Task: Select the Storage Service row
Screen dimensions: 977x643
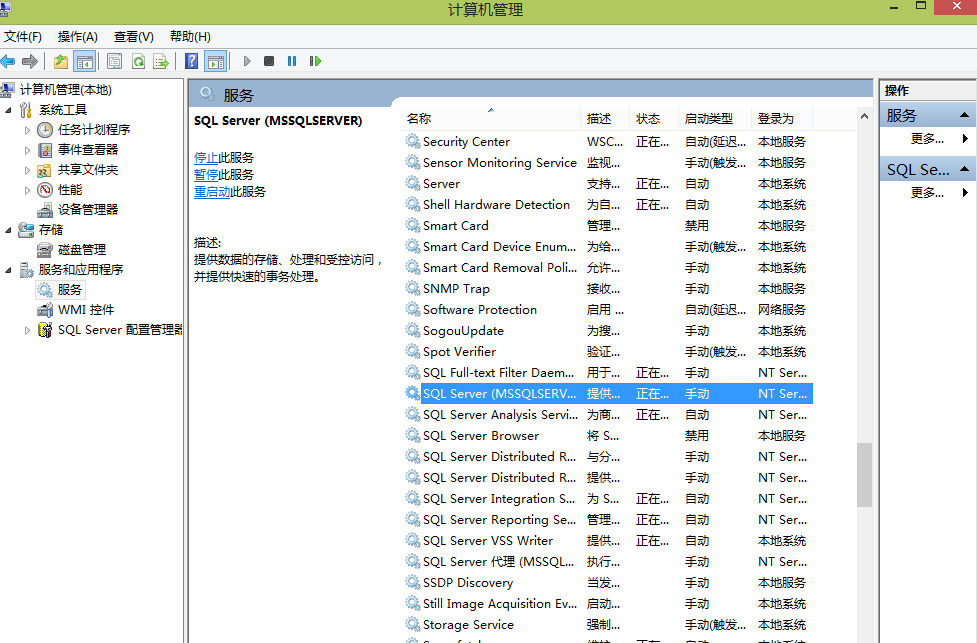Action: coord(608,624)
